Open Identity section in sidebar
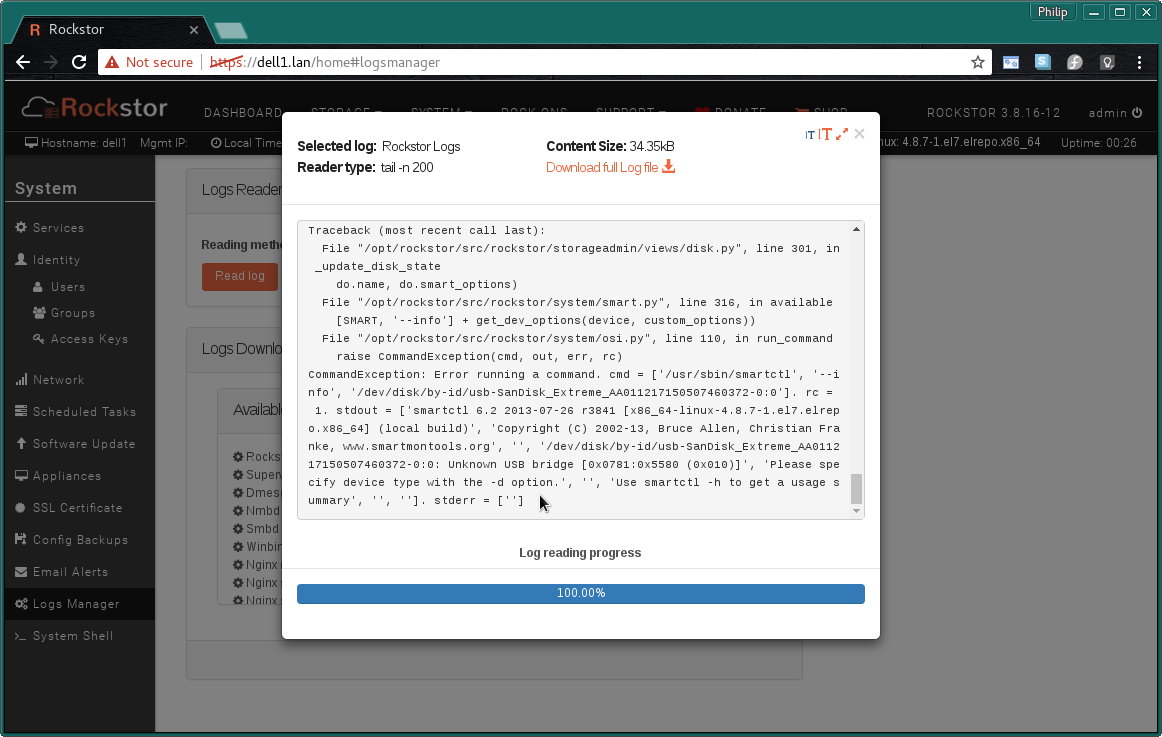 (47, 260)
